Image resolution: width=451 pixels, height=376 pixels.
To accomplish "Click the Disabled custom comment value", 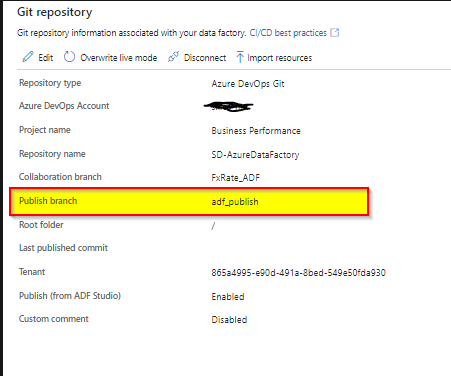I will point(229,319).
